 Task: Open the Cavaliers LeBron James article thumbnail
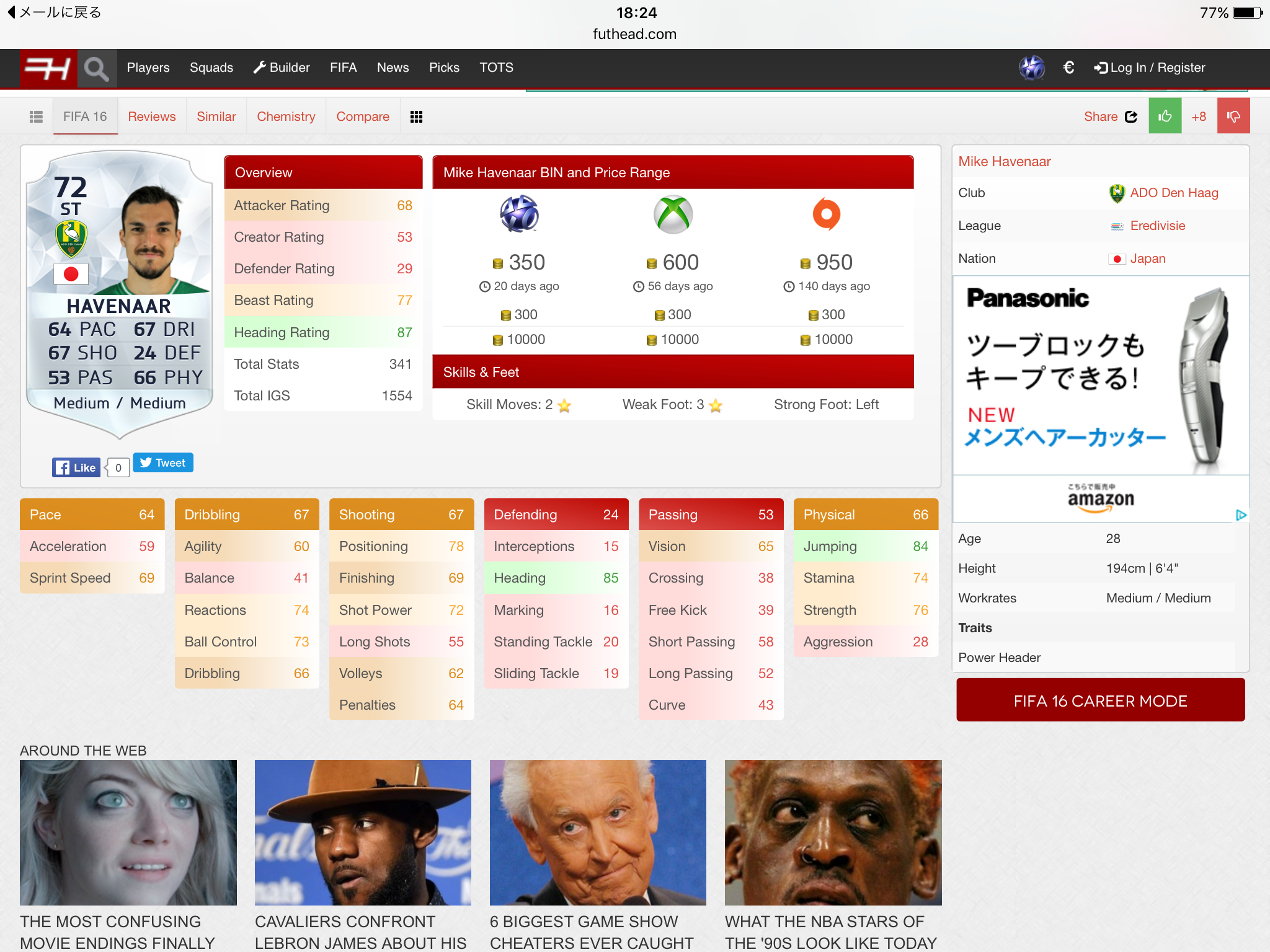tap(363, 832)
